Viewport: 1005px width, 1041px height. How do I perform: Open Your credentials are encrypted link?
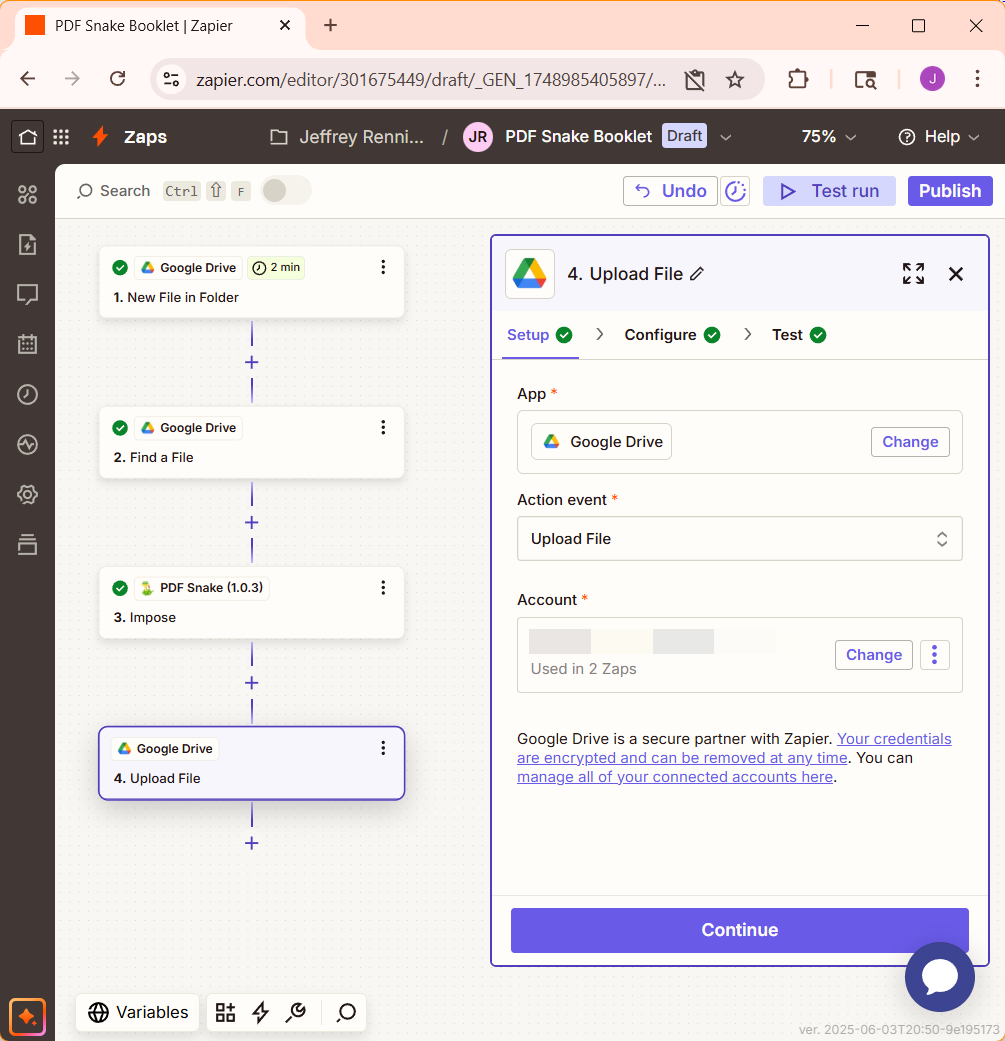tap(734, 748)
